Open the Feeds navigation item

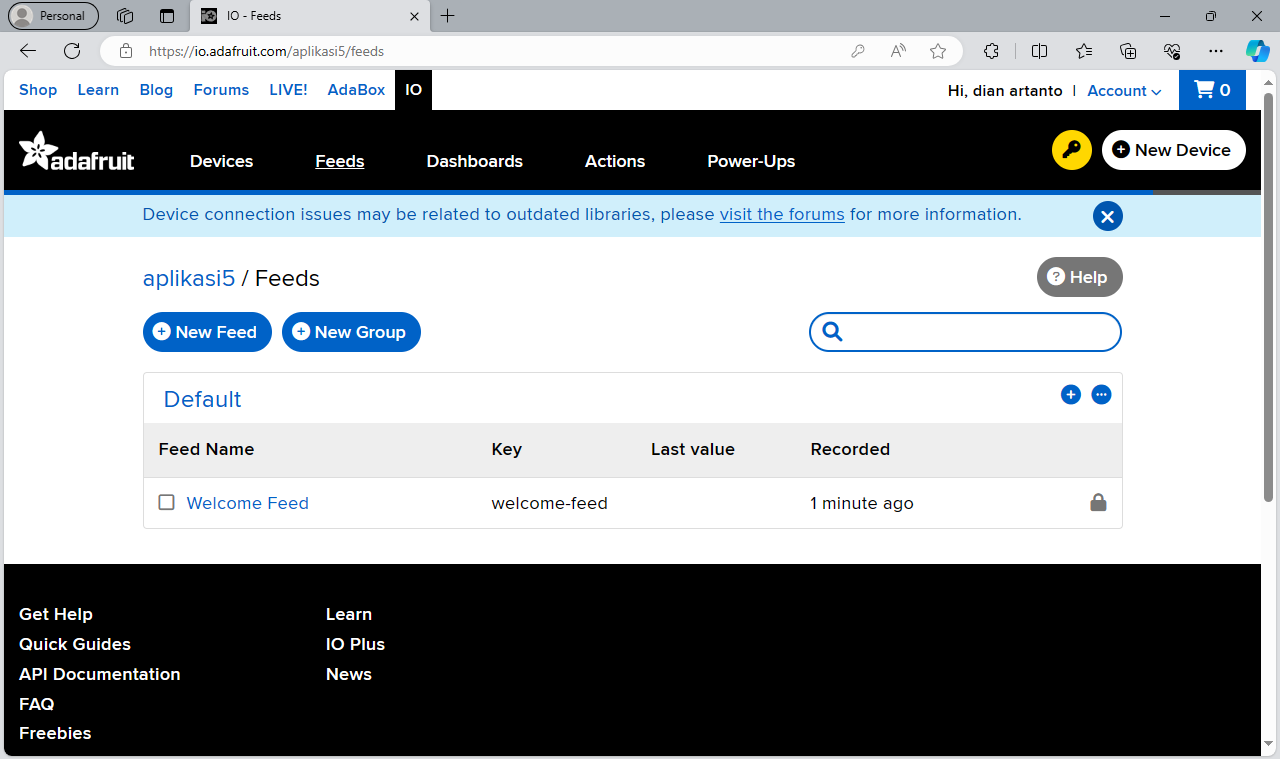pyautogui.click(x=339, y=161)
